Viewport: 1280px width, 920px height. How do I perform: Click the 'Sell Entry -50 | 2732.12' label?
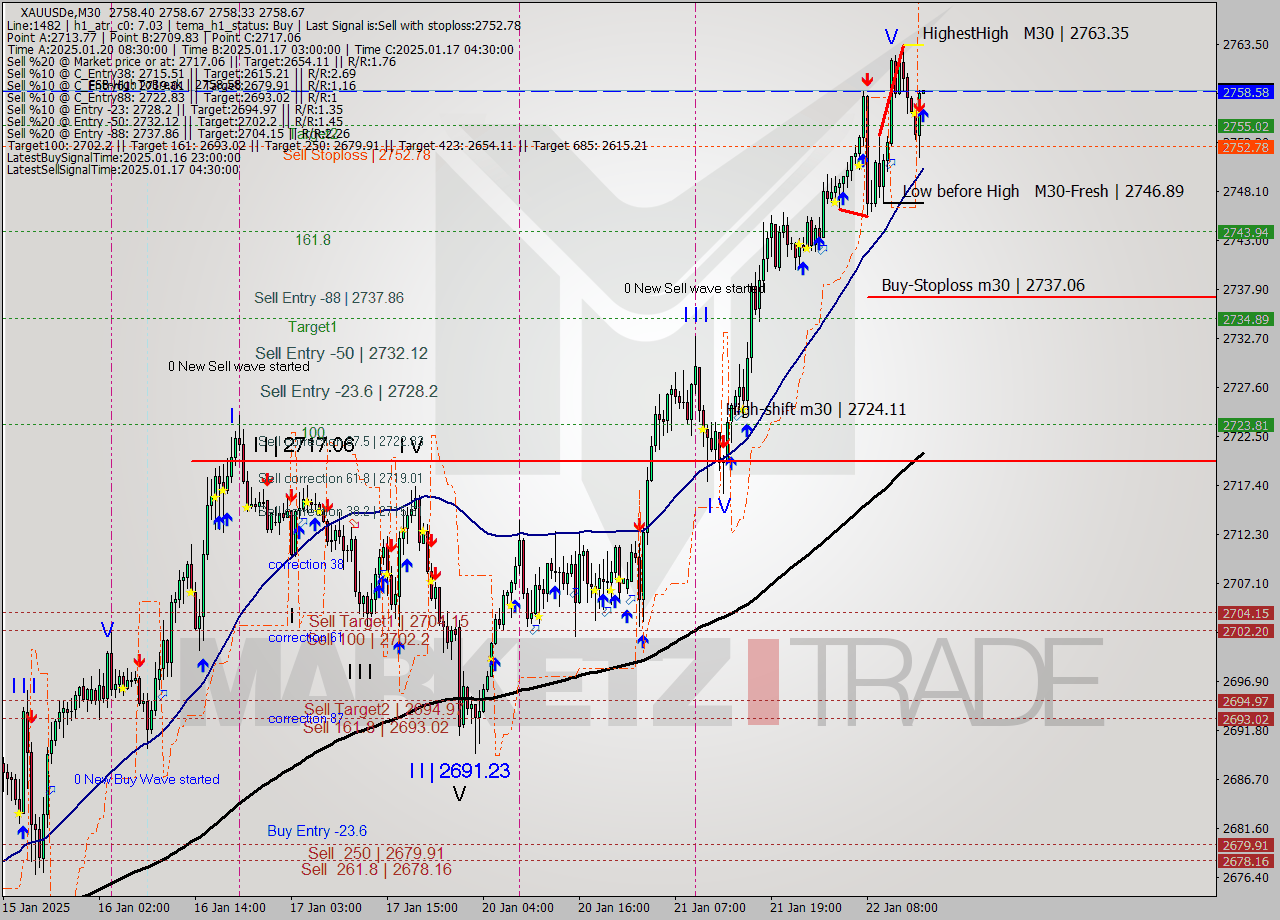click(x=341, y=353)
